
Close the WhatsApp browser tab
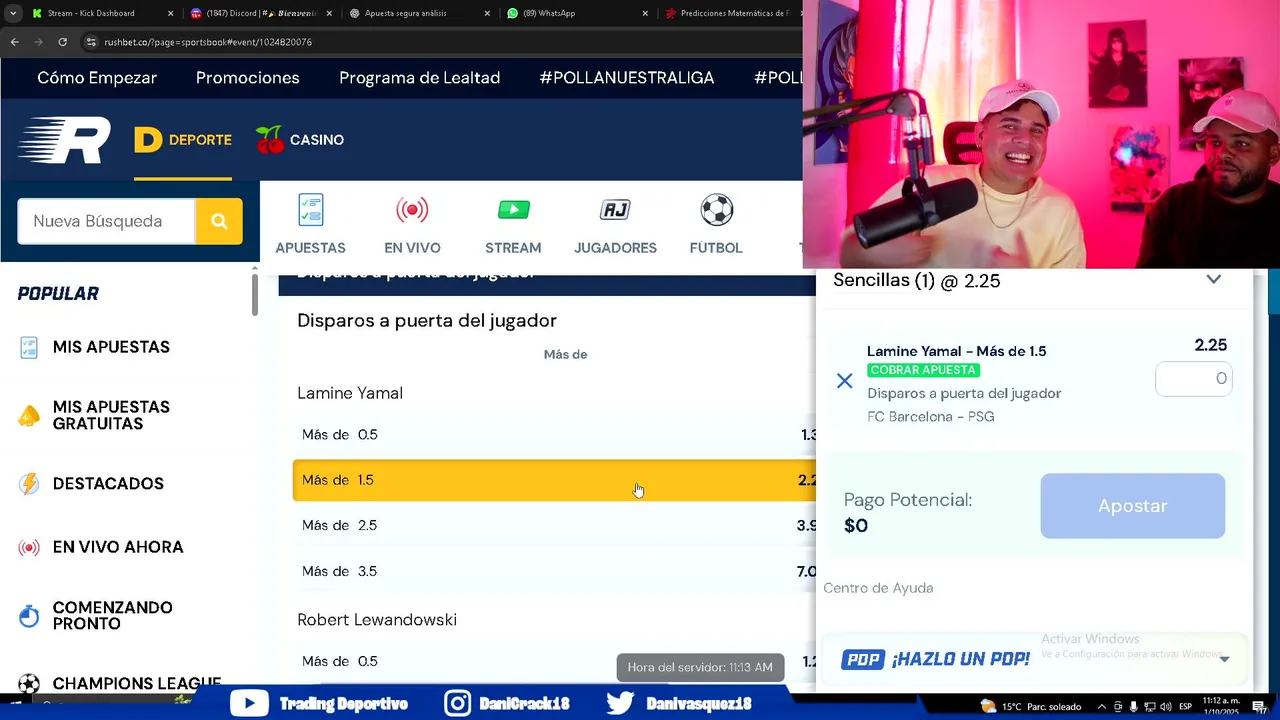point(645,13)
